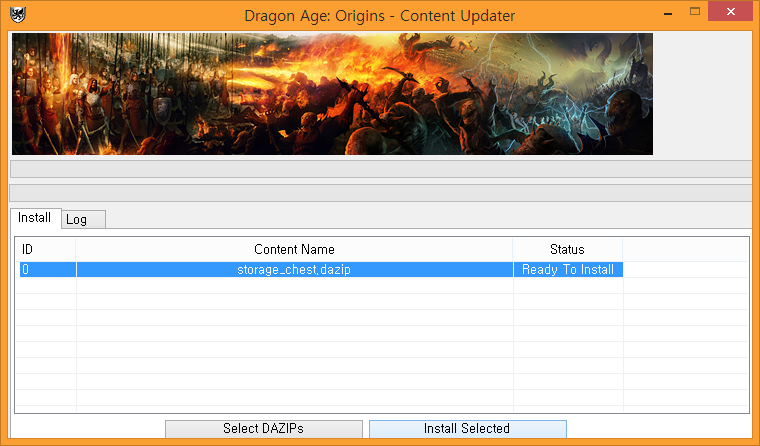This screenshot has width=760, height=446.
Task: Select the Install tab
Action: (35, 218)
